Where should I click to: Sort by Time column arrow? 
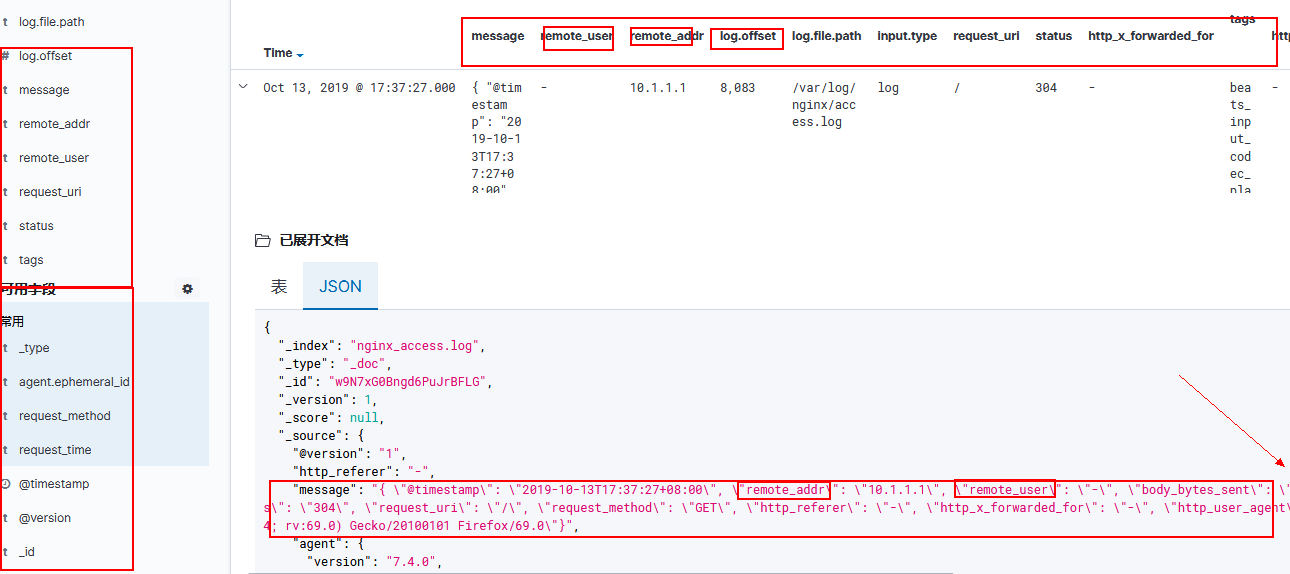[x=300, y=54]
